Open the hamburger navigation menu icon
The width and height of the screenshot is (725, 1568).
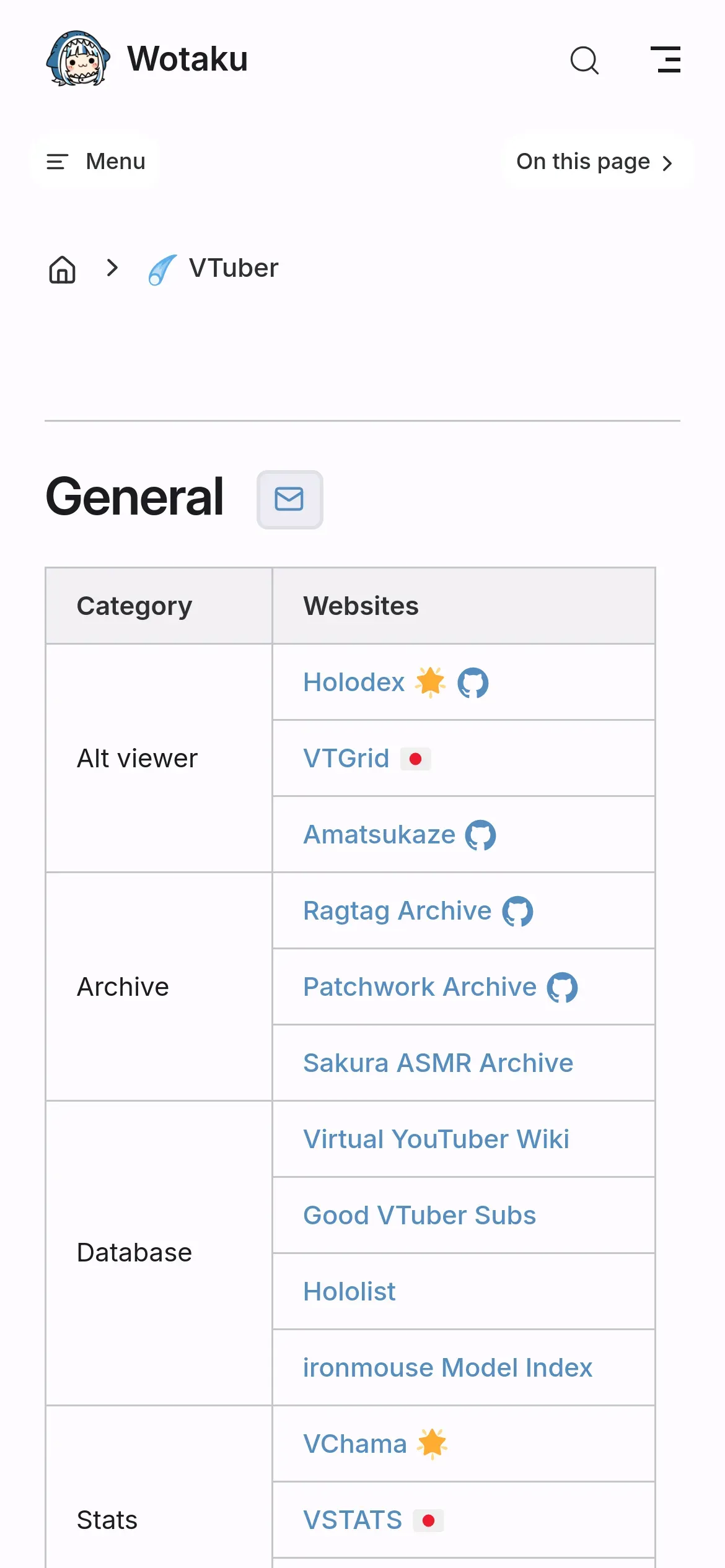pos(666,59)
